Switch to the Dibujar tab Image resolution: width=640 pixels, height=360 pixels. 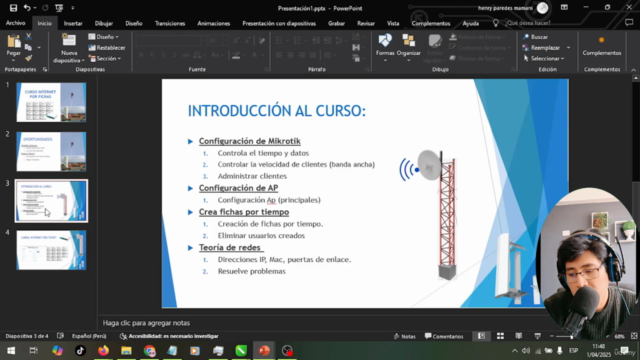(104, 23)
